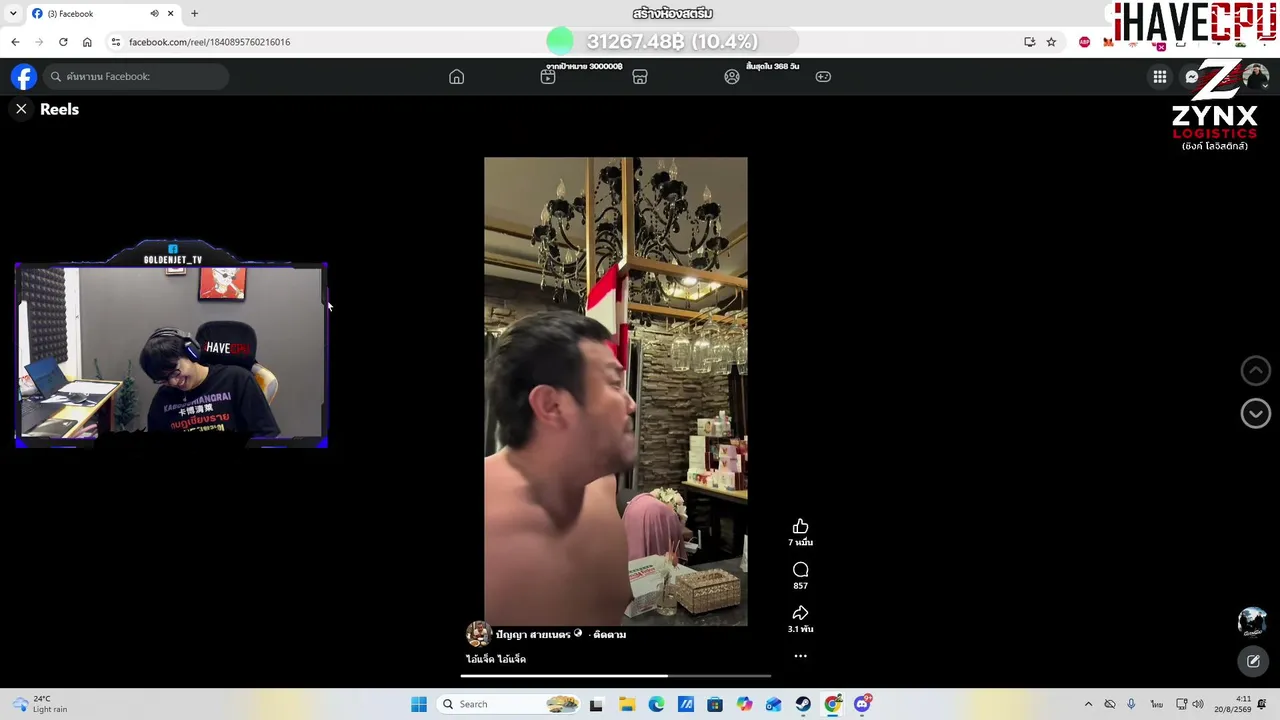The width and height of the screenshot is (1280, 720).
Task: Open comments on the reel
Action: pos(800,570)
